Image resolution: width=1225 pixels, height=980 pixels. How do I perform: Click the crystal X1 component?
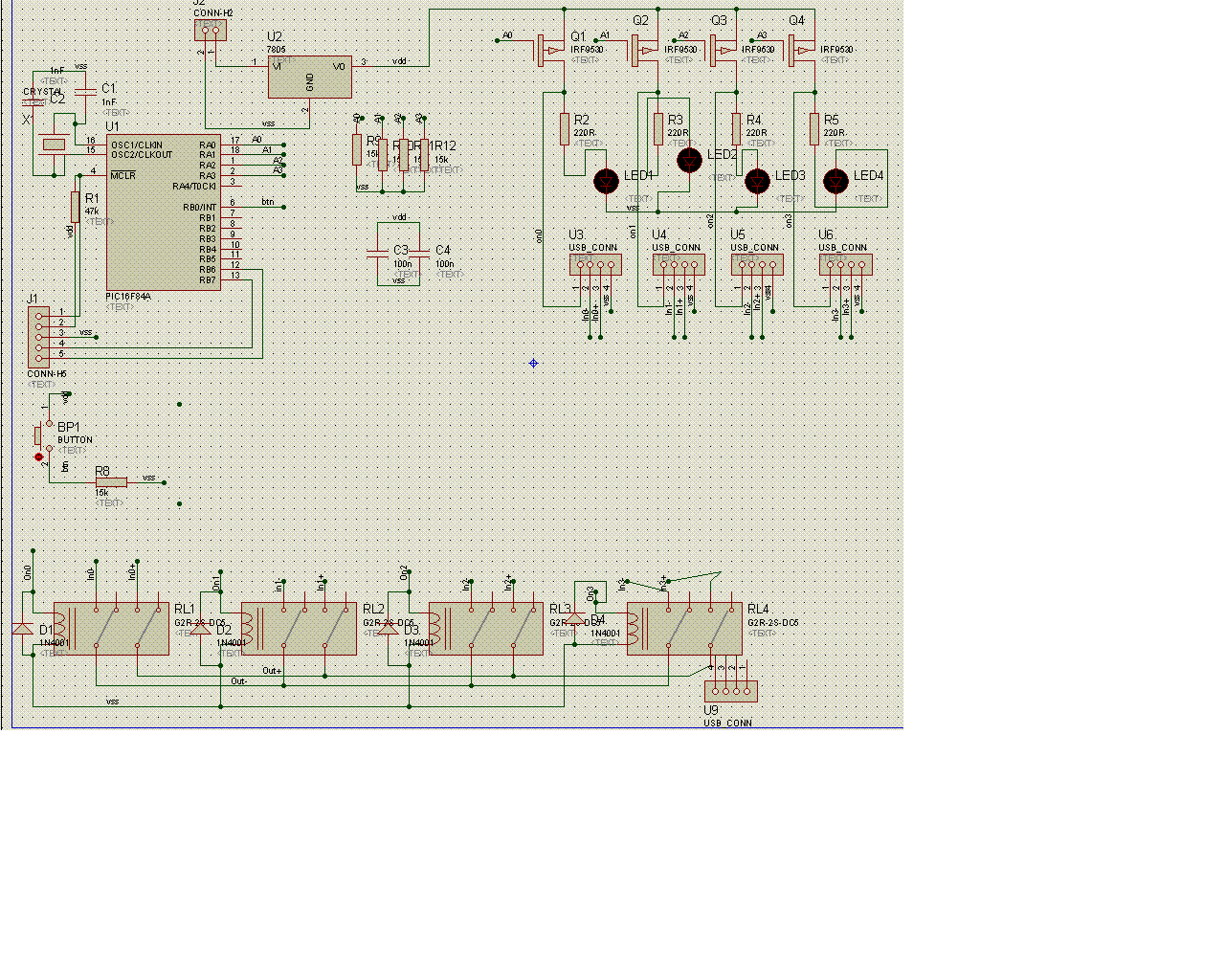[x=54, y=145]
